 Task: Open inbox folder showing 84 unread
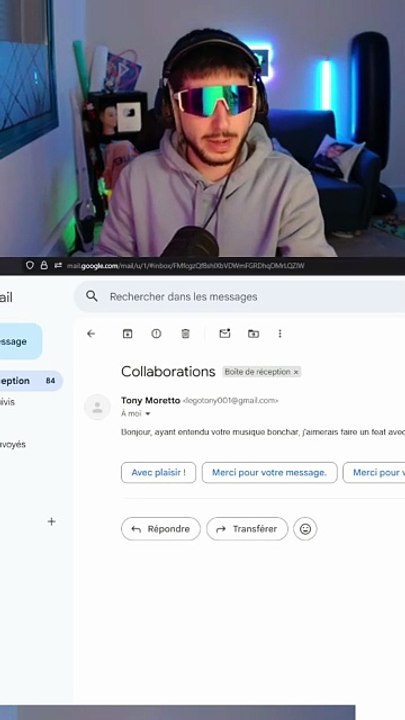(x=31, y=381)
